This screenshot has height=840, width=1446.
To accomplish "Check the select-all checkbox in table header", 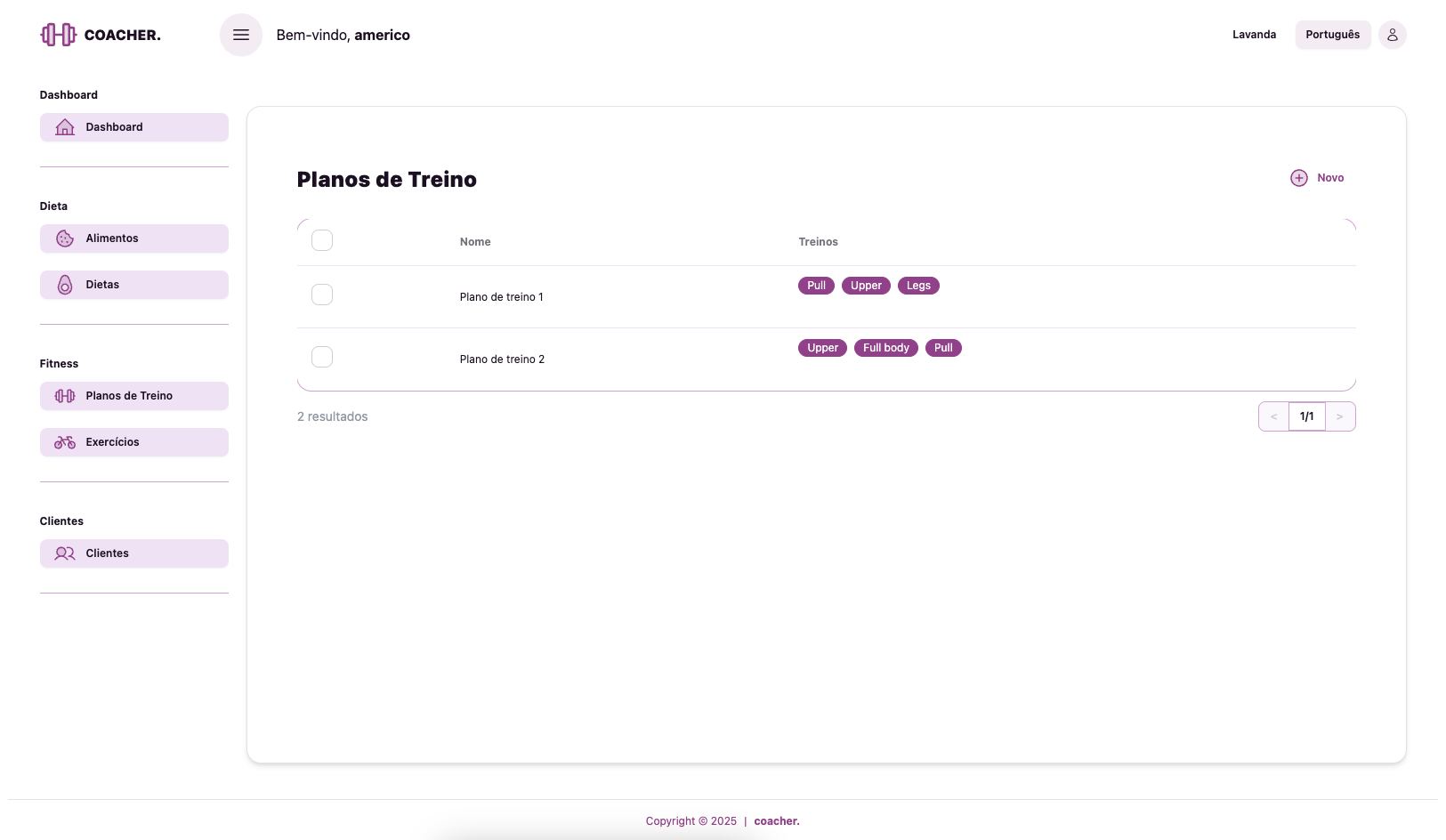I will pyautogui.click(x=322, y=240).
